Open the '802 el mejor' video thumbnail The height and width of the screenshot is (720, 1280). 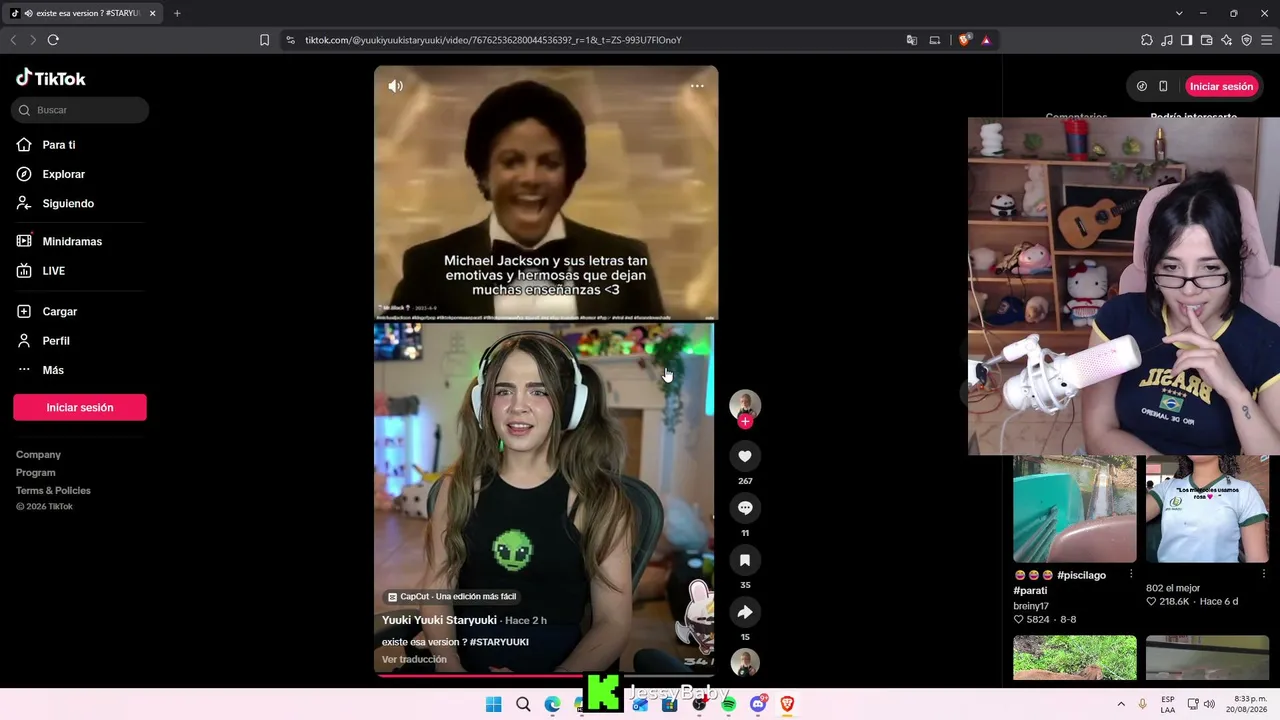(1207, 509)
